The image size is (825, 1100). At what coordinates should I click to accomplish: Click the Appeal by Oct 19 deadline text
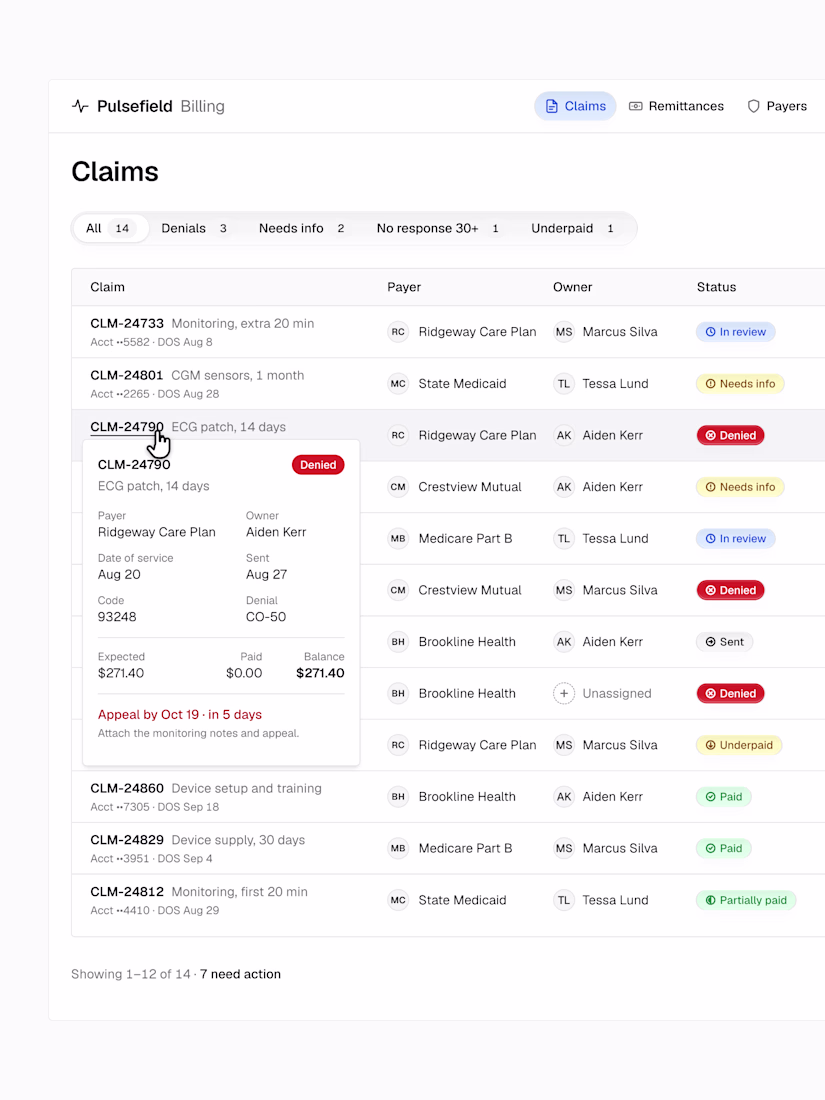click(180, 714)
